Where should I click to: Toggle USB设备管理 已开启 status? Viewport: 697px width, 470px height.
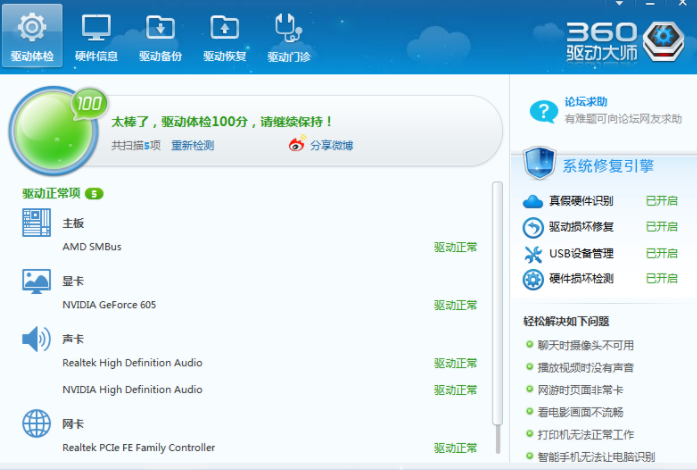click(661, 253)
